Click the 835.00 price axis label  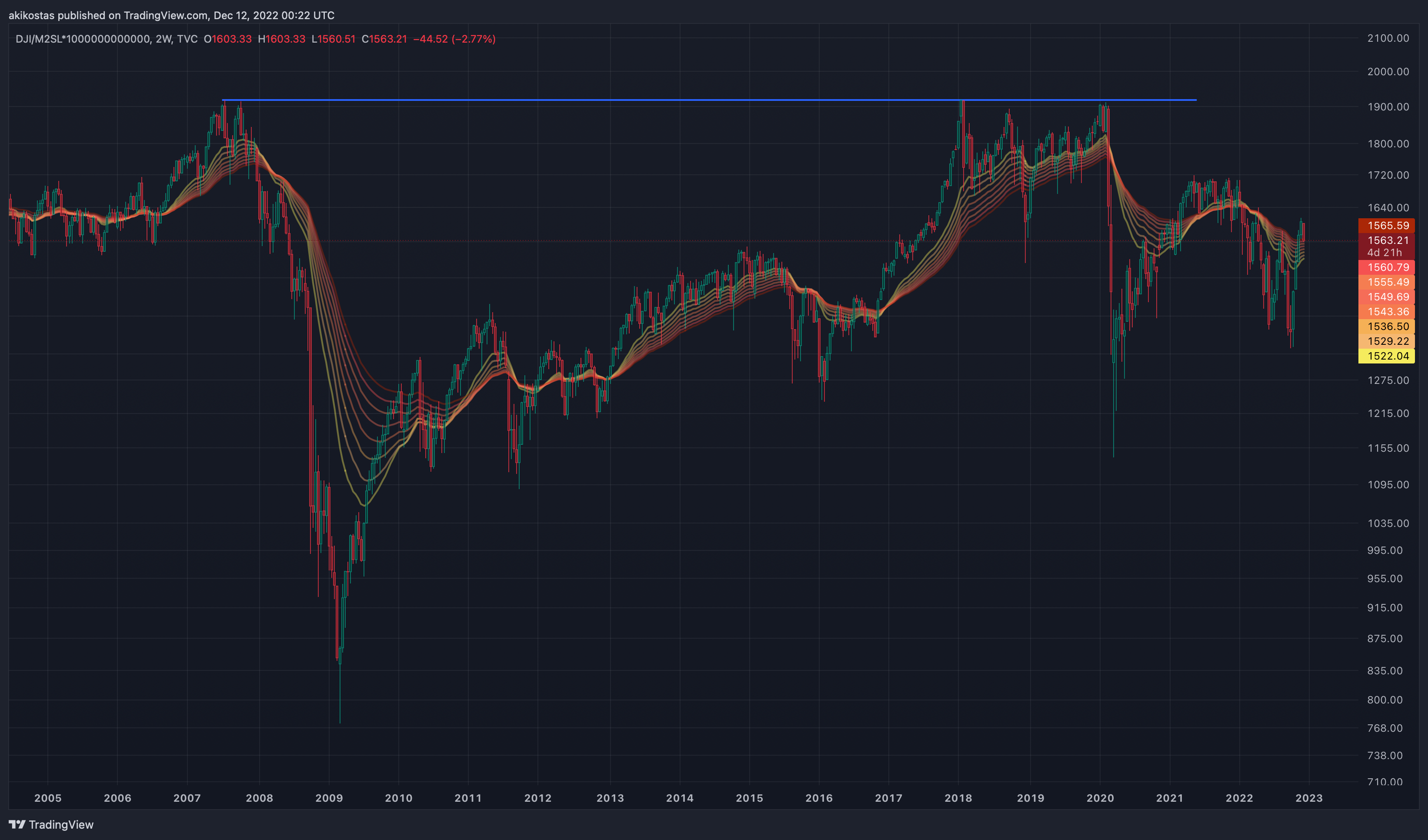click(1385, 670)
